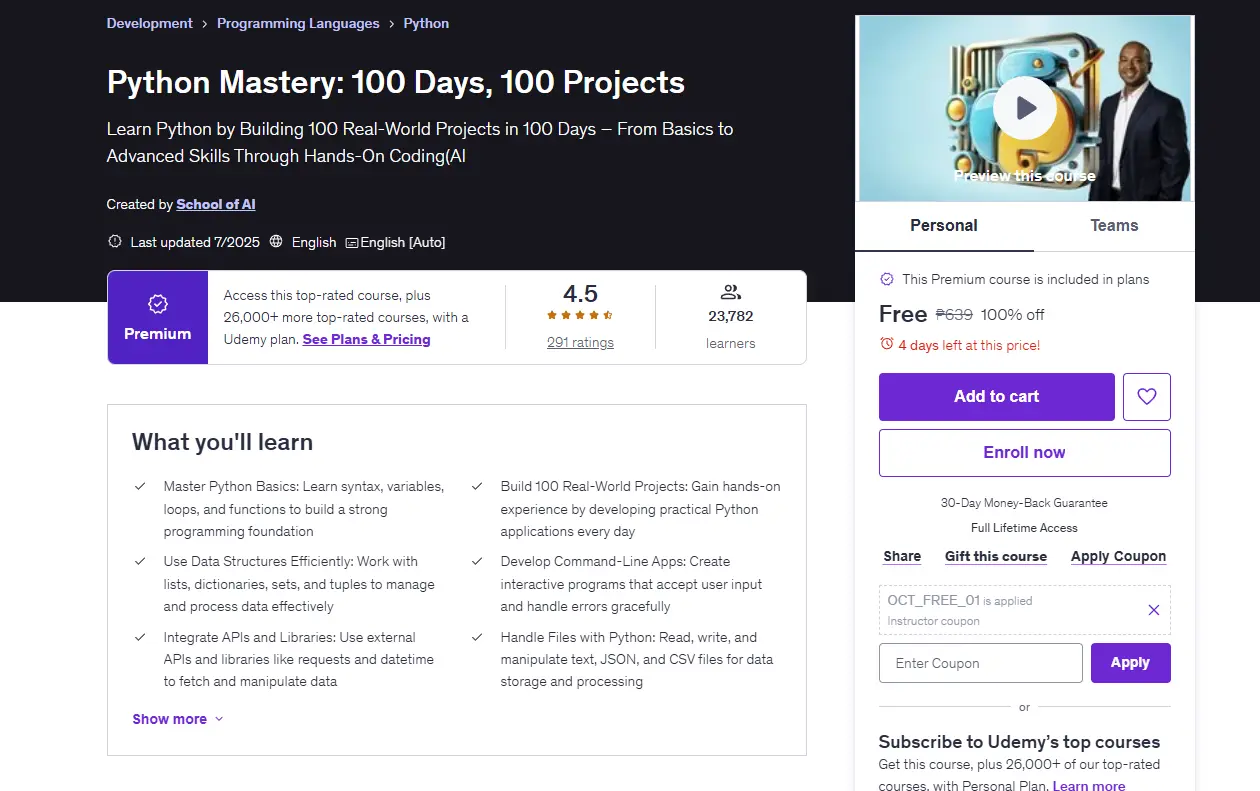
Task: Click the wishlist heart icon button
Action: (1146, 397)
